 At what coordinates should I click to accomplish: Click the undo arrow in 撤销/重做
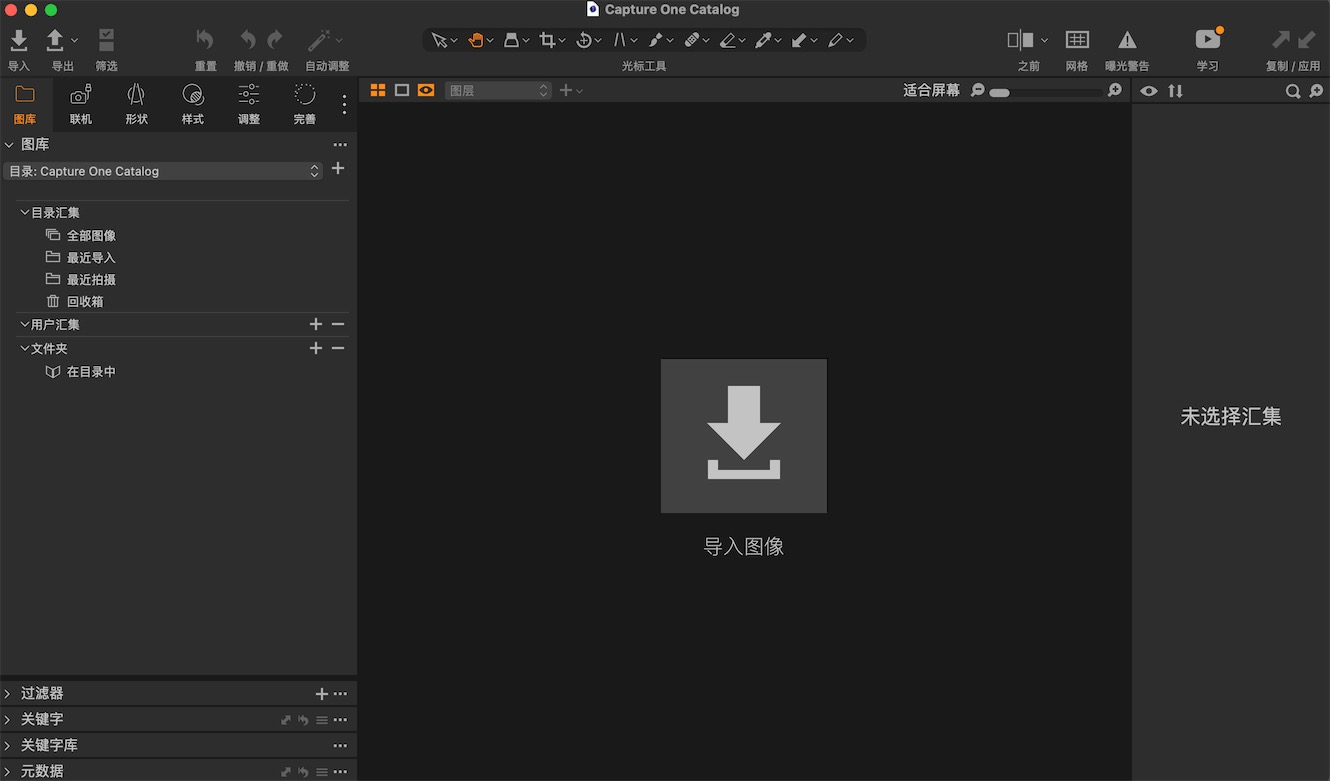pos(247,40)
